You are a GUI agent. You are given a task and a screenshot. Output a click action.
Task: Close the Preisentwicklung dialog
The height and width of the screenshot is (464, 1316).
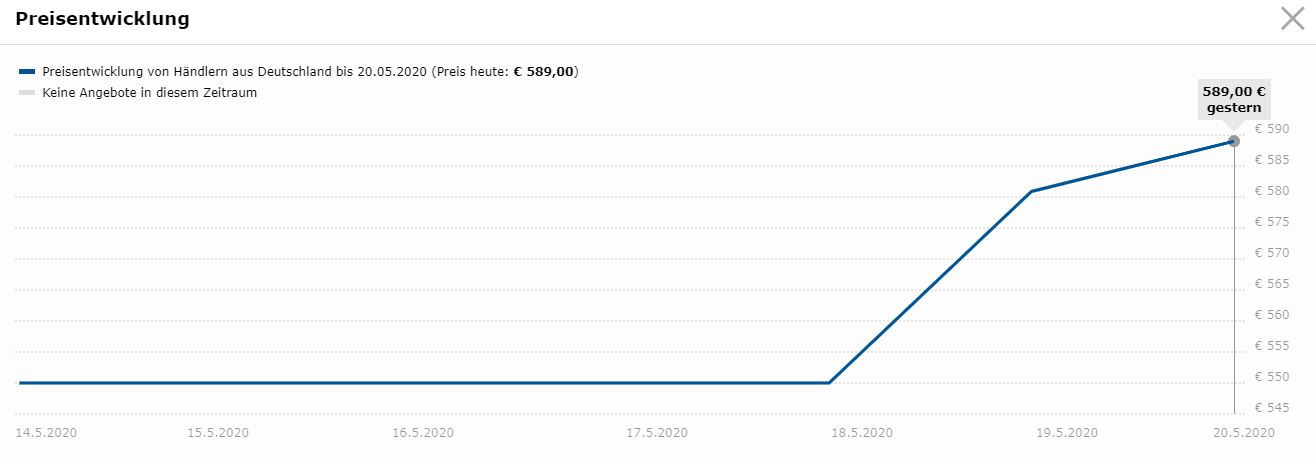[x=1292, y=19]
